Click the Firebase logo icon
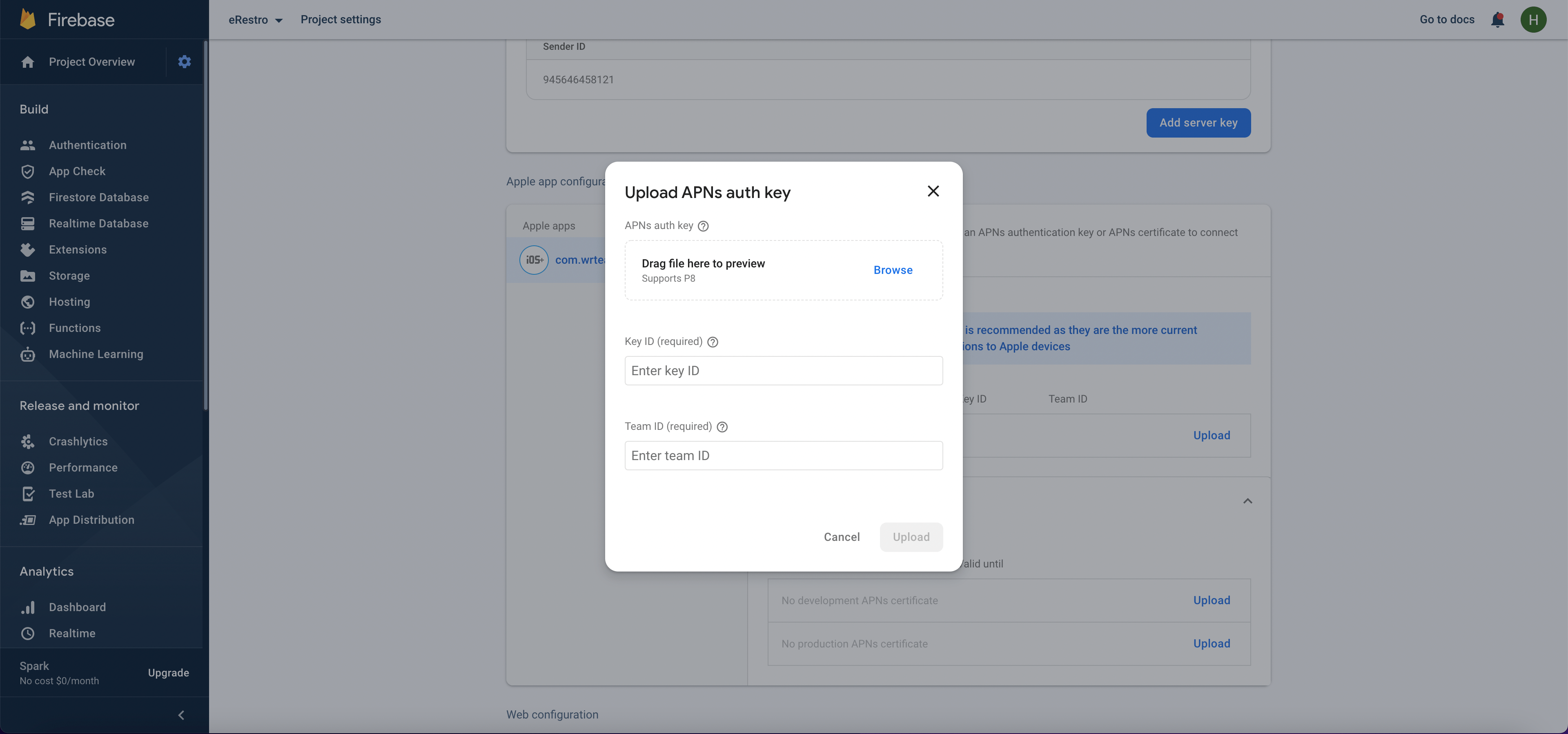Viewport: 1568px width, 734px height. [27, 19]
